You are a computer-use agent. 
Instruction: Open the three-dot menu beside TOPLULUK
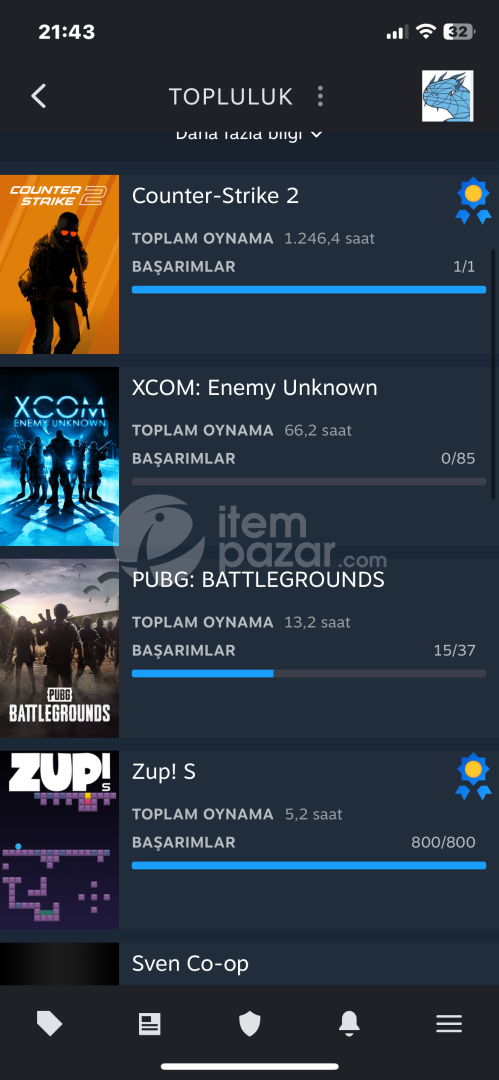320,96
